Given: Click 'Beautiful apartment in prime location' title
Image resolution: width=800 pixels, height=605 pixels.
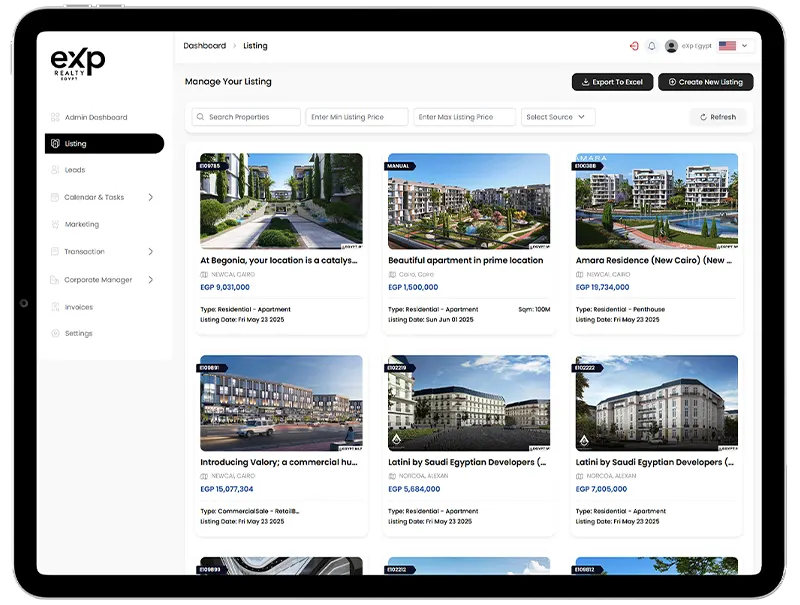Looking at the screenshot, I should pyautogui.click(x=465, y=260).
